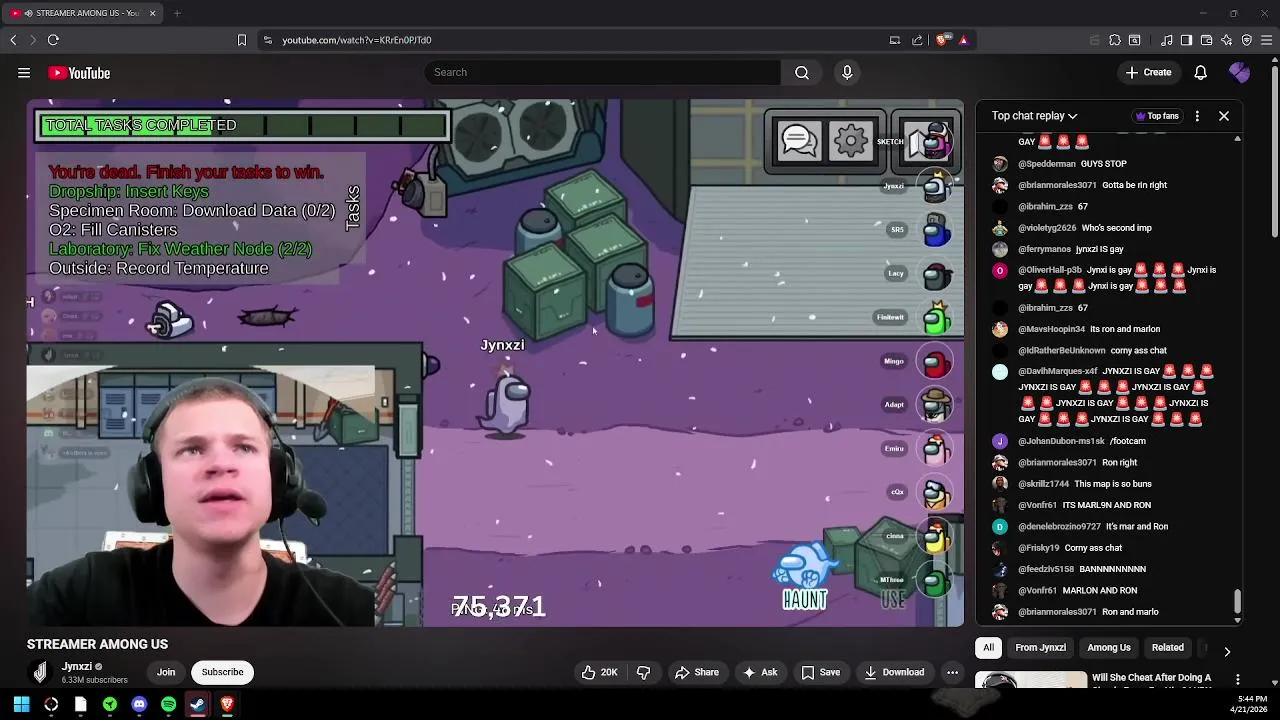
Task: Save the video to a playlist
Action: tap(820, 672)
